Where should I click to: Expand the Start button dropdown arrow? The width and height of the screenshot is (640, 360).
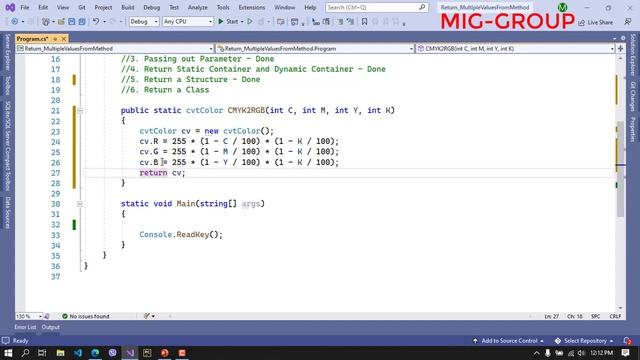tap(242, 22)
